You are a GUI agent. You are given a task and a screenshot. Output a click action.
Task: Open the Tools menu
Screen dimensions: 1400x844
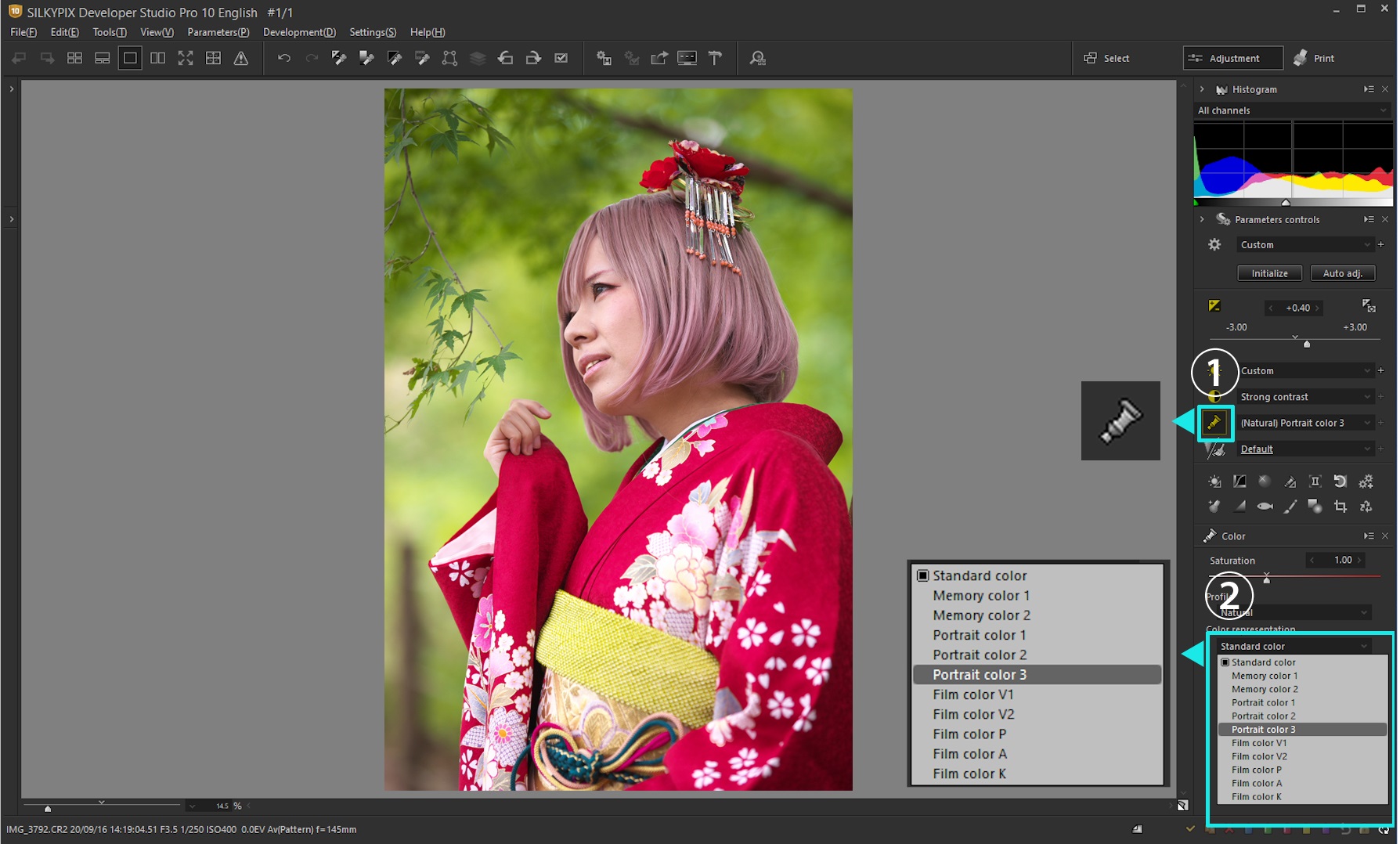110,32
